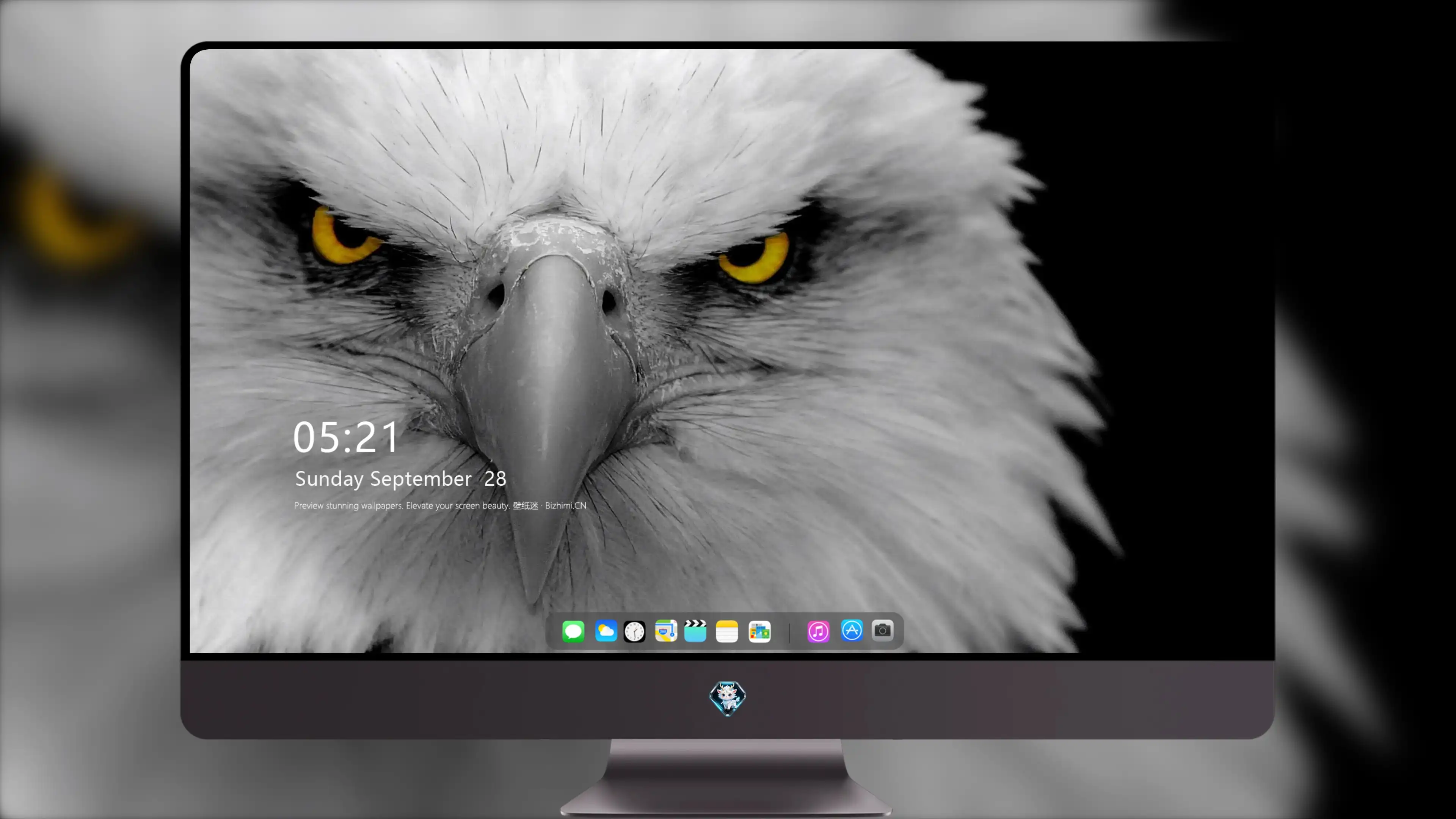1456x819 pixels.
Task: Open the pink iTunes music app
Action: (x=819, y=631)
